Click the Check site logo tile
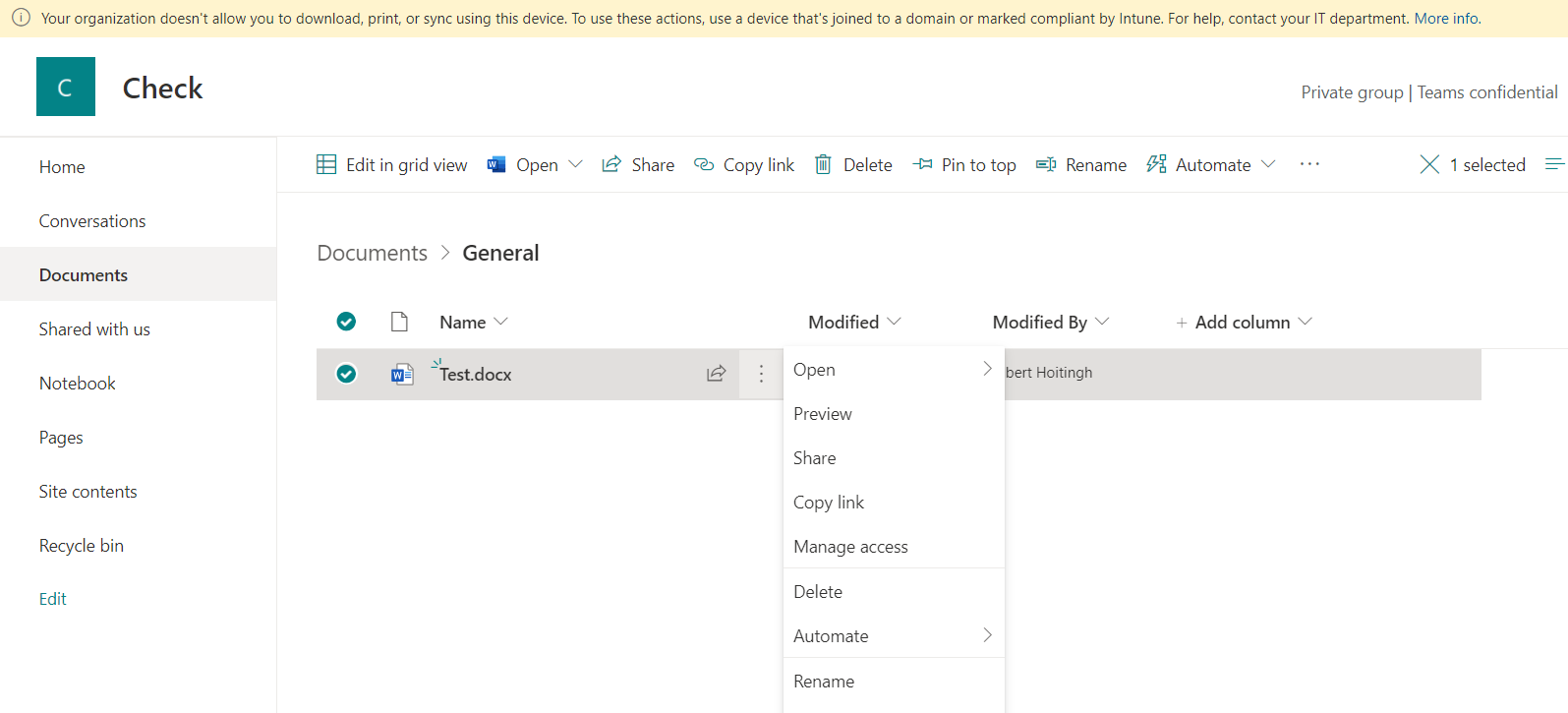The height and width of the screenshot is (713, 1568). [x=66, y=87]
